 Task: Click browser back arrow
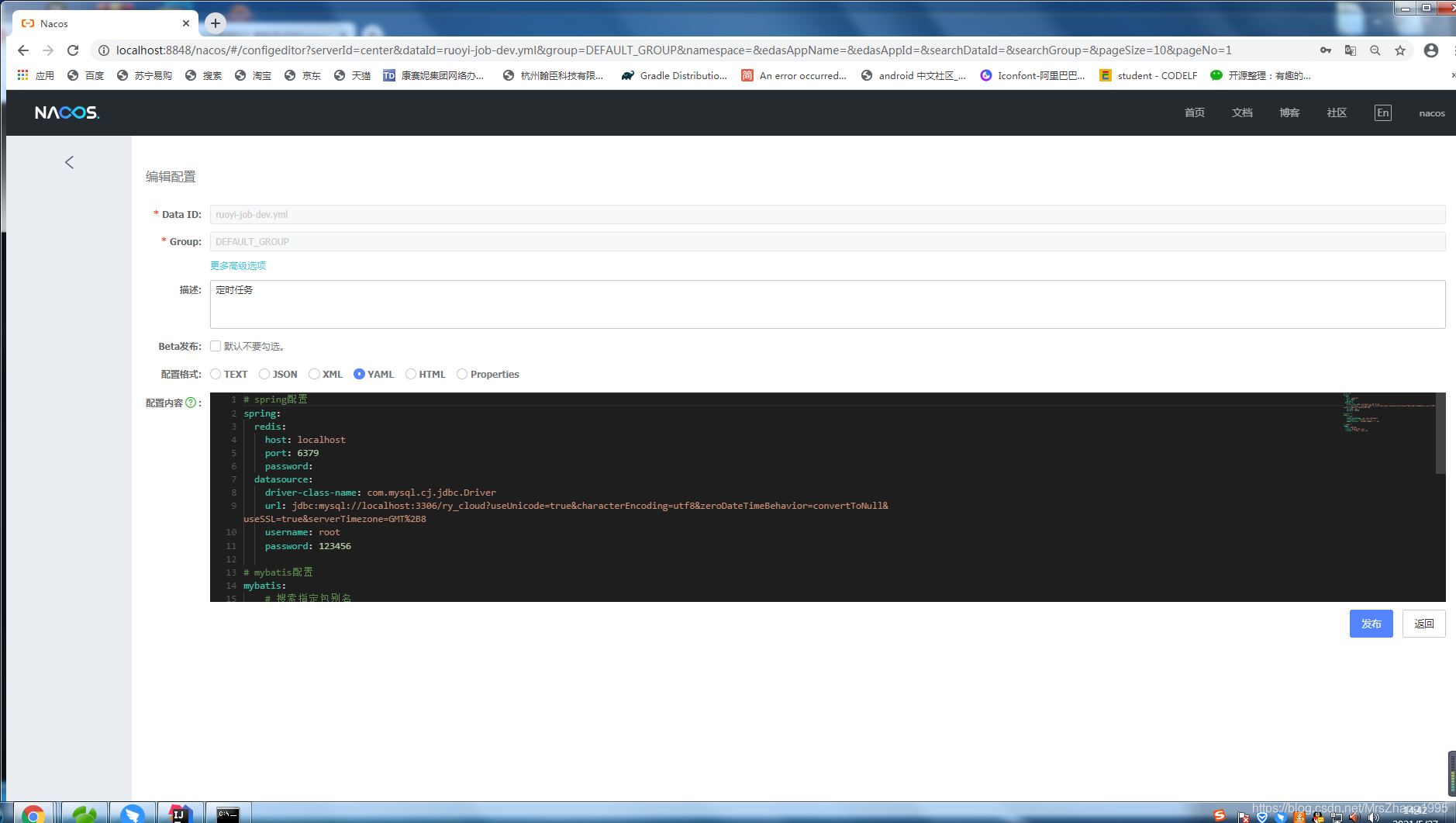pos(23,50)
